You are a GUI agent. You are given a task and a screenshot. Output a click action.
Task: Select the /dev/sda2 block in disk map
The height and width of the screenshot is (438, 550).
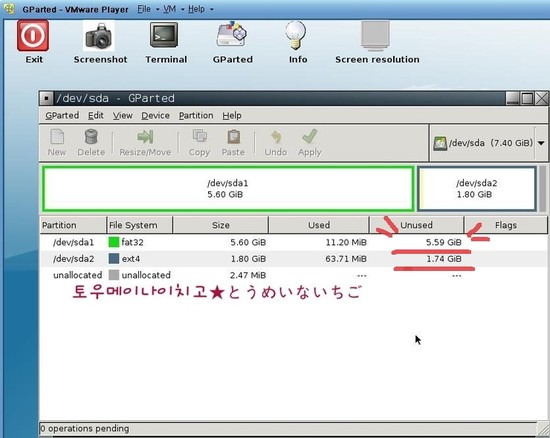[477, 189]
